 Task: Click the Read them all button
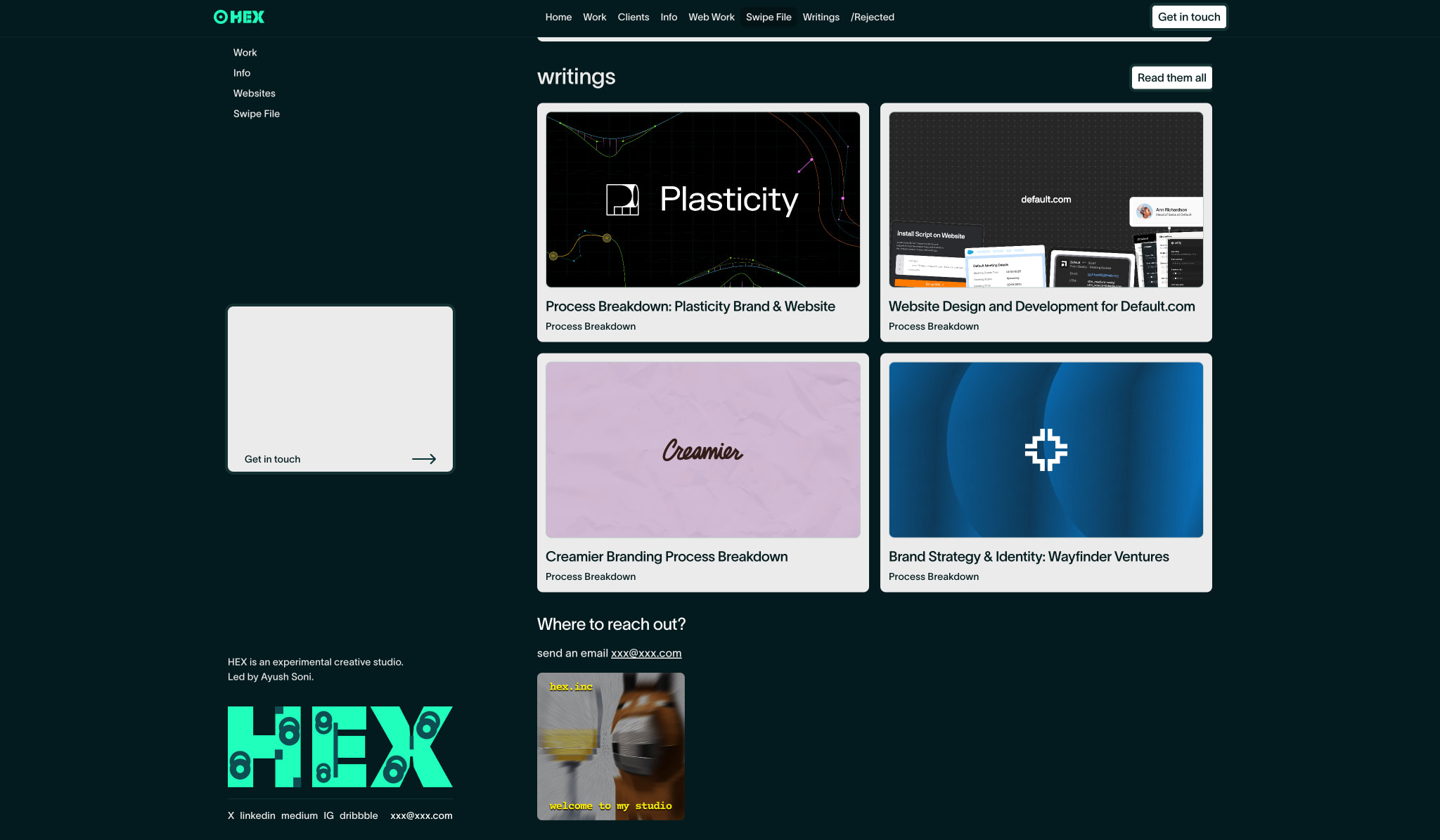(x=1171, y=78)
